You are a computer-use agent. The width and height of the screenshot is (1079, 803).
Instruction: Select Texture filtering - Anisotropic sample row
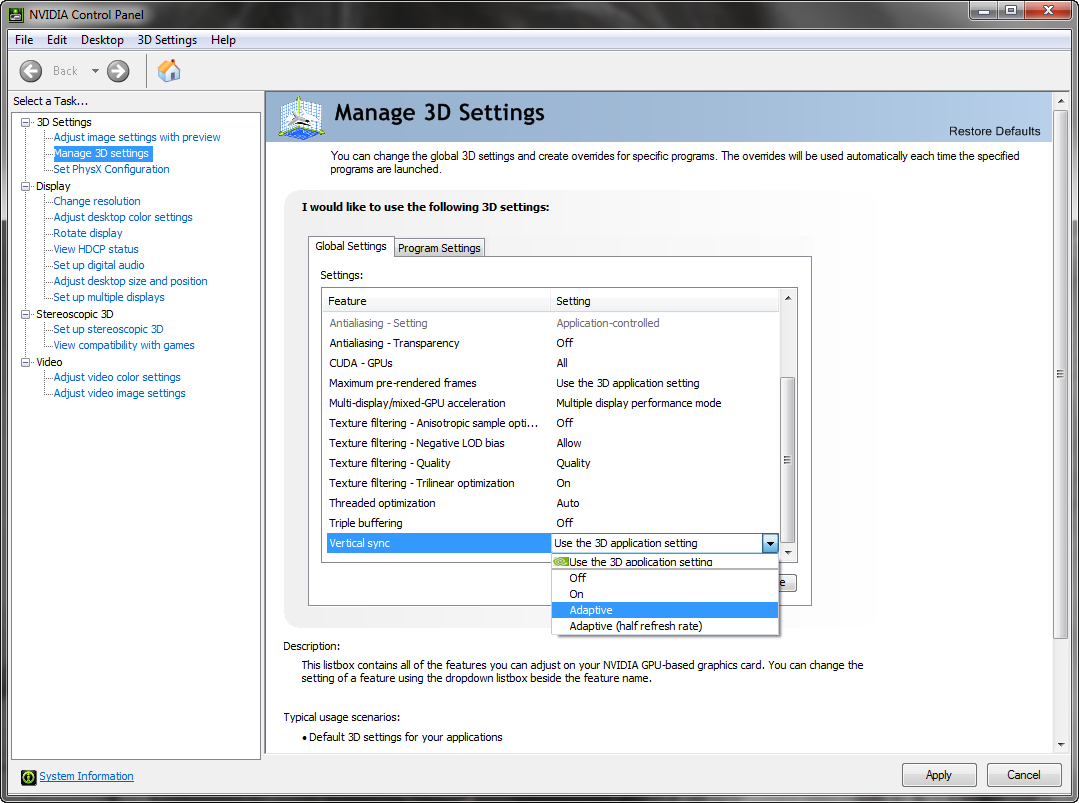pyautogui.click(x=552, y=423)
